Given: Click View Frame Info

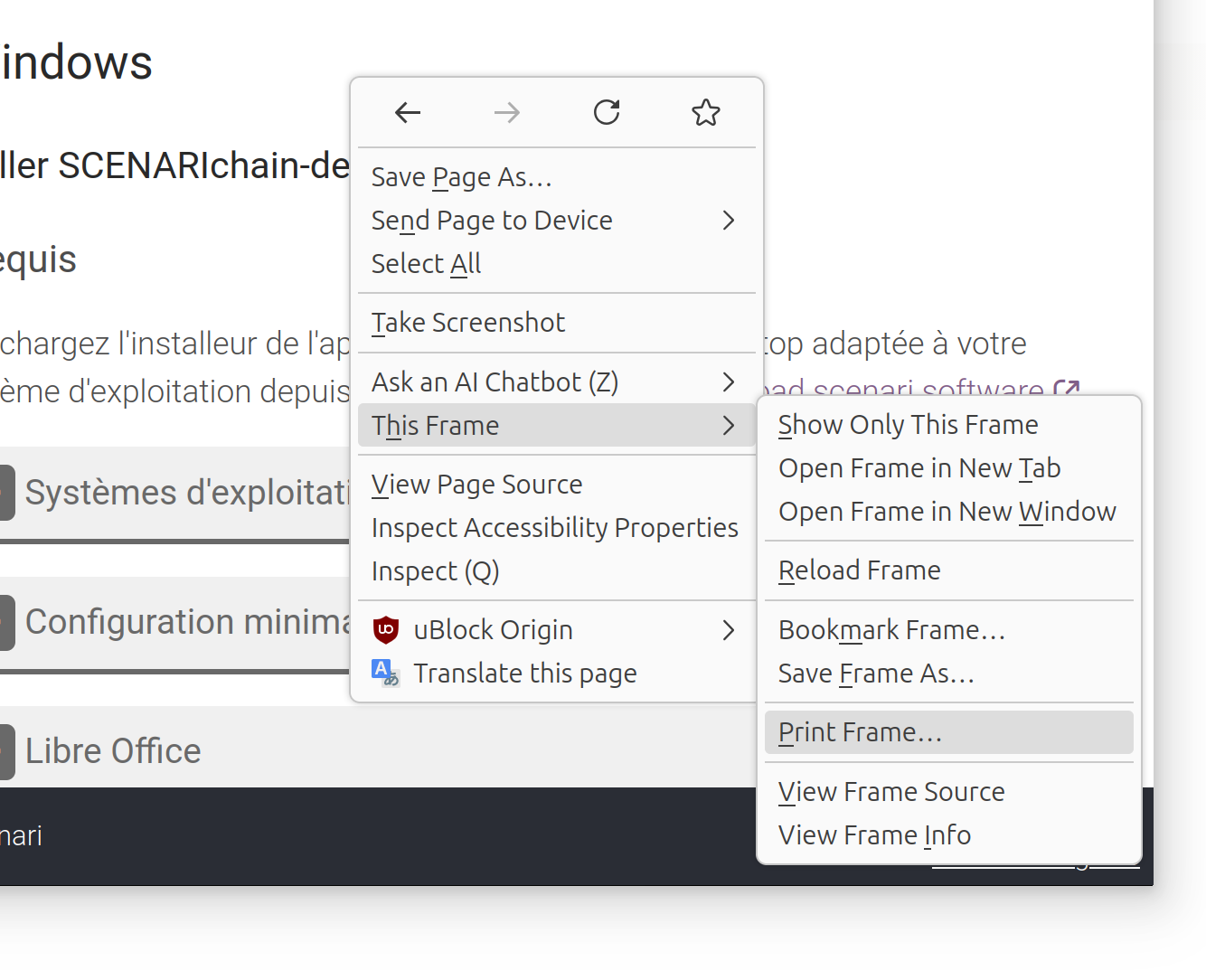Looking at the screenshot, I should [x=874, y=835].
